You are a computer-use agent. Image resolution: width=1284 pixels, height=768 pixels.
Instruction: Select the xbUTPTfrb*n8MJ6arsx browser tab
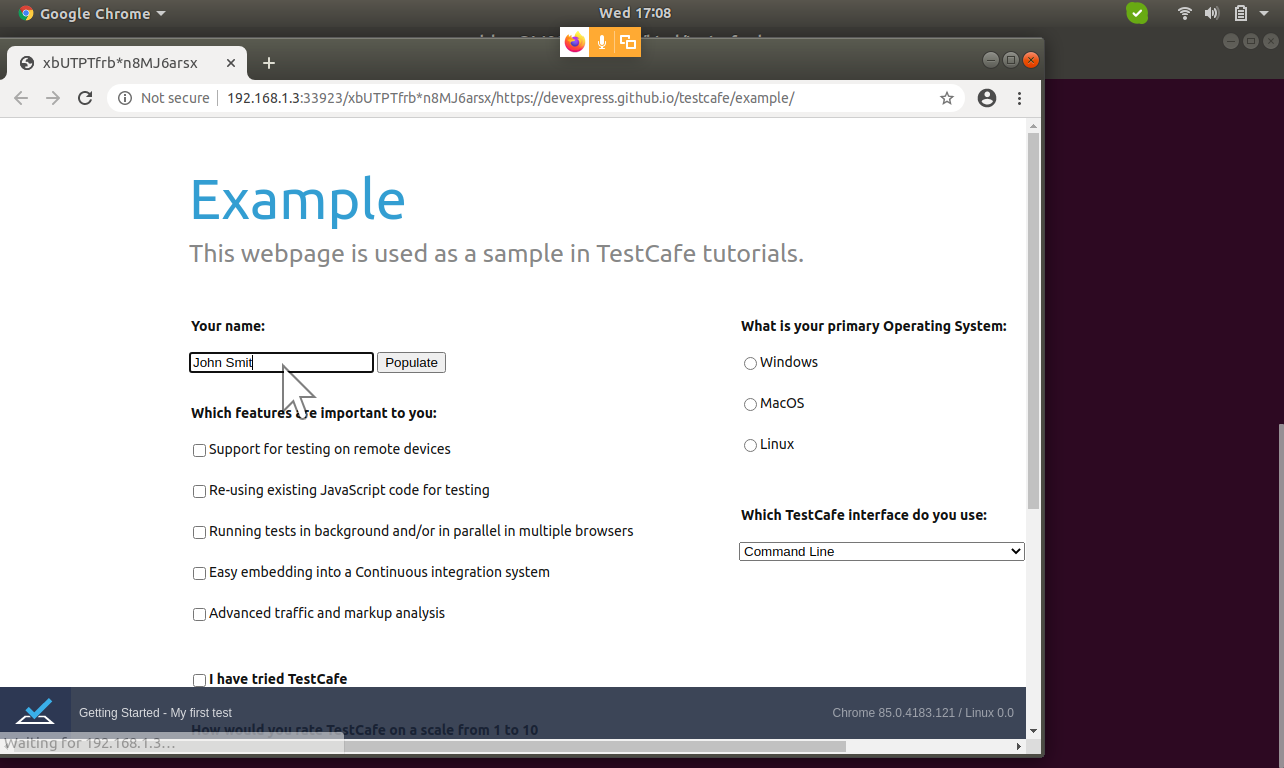pyautogui.click(x=127, y=63)
